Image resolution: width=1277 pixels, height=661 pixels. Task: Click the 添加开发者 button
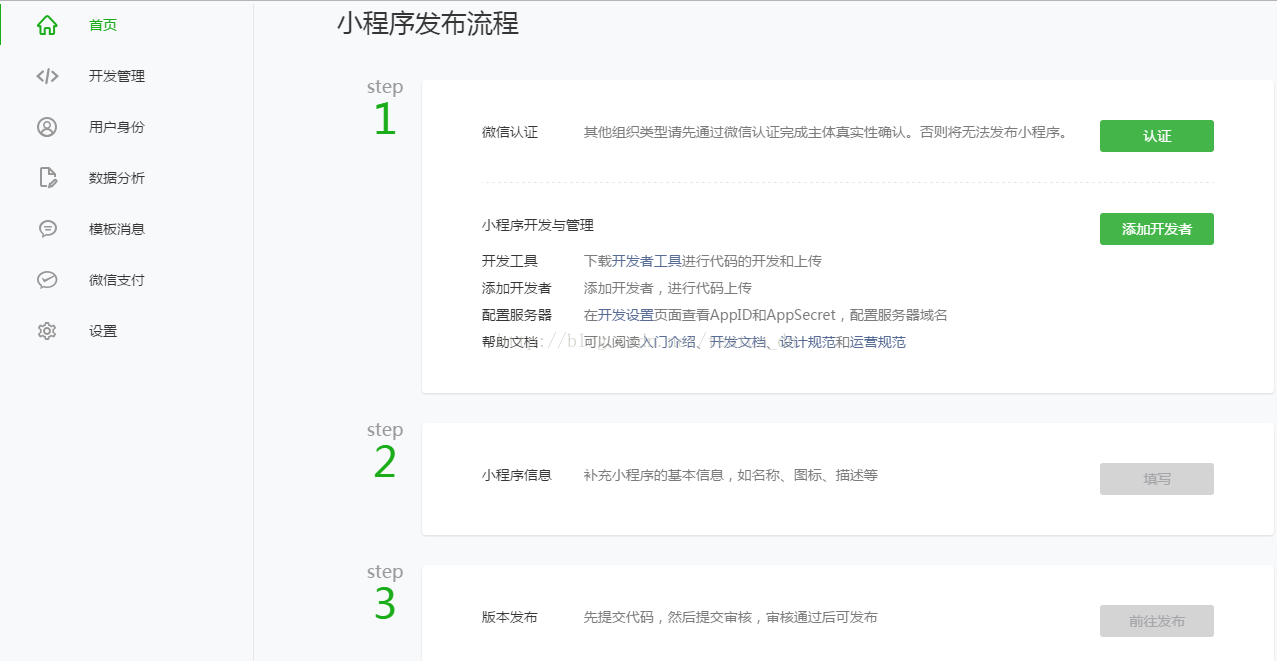[x=1157, y=229]
